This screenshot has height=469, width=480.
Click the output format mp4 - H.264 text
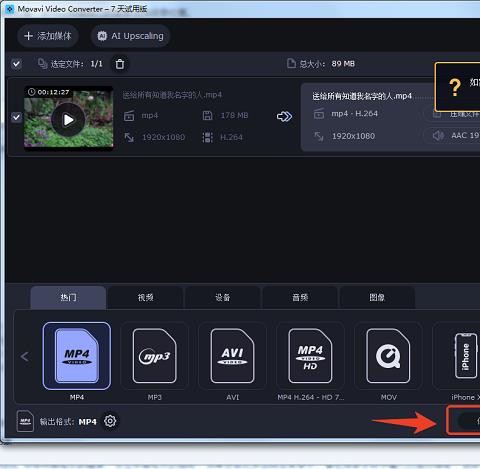pyautogui.click(x=355, y=114)
